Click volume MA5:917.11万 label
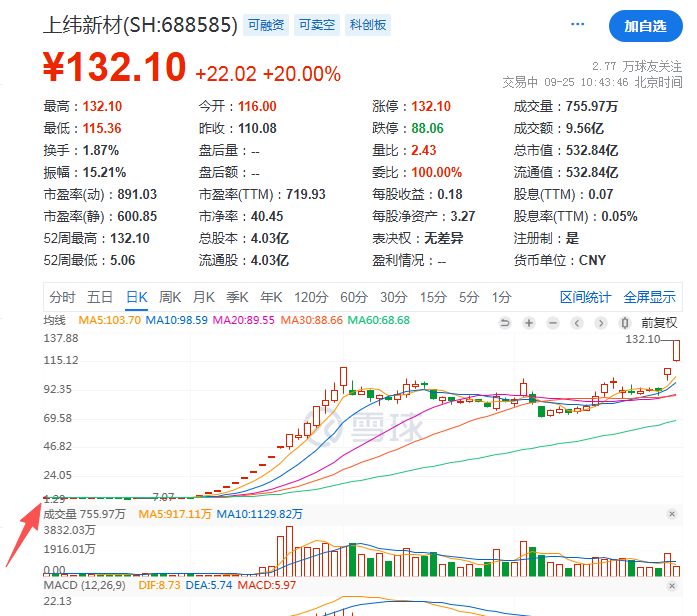This screenshot has height=616, width=697. (x=175, y=514)
